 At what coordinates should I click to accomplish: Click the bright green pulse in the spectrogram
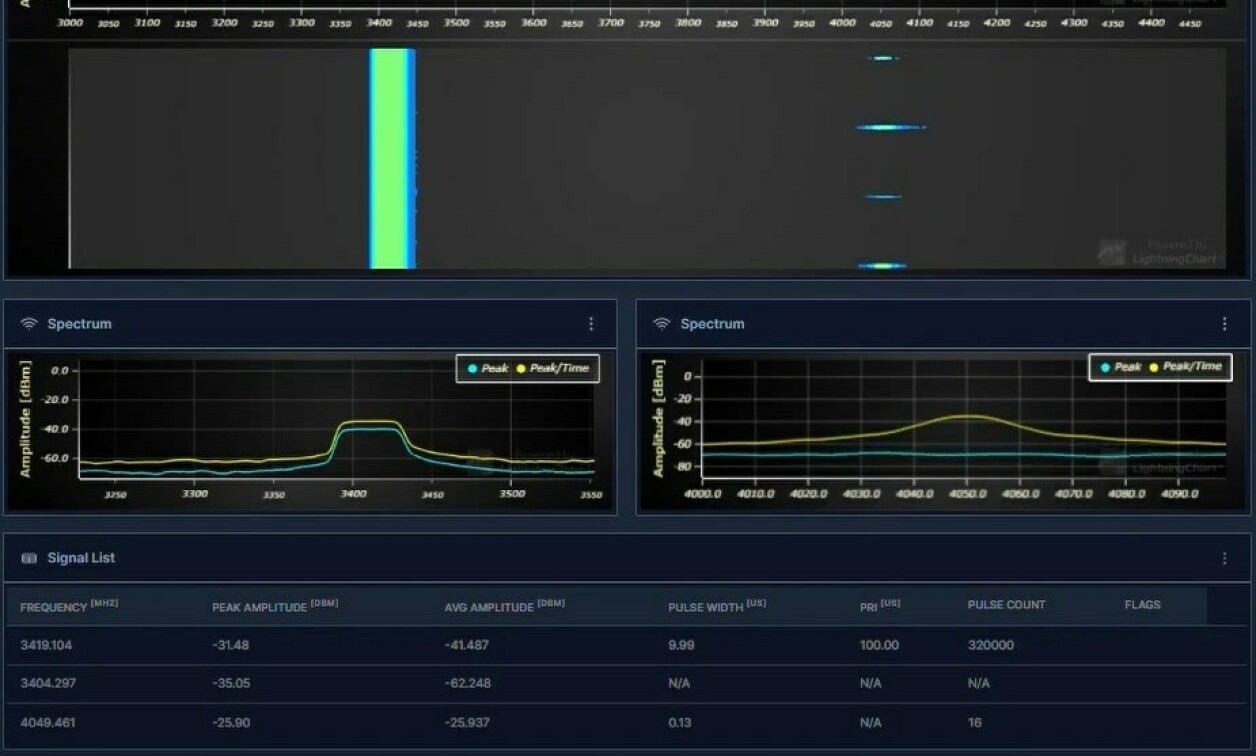coord(390,155)
